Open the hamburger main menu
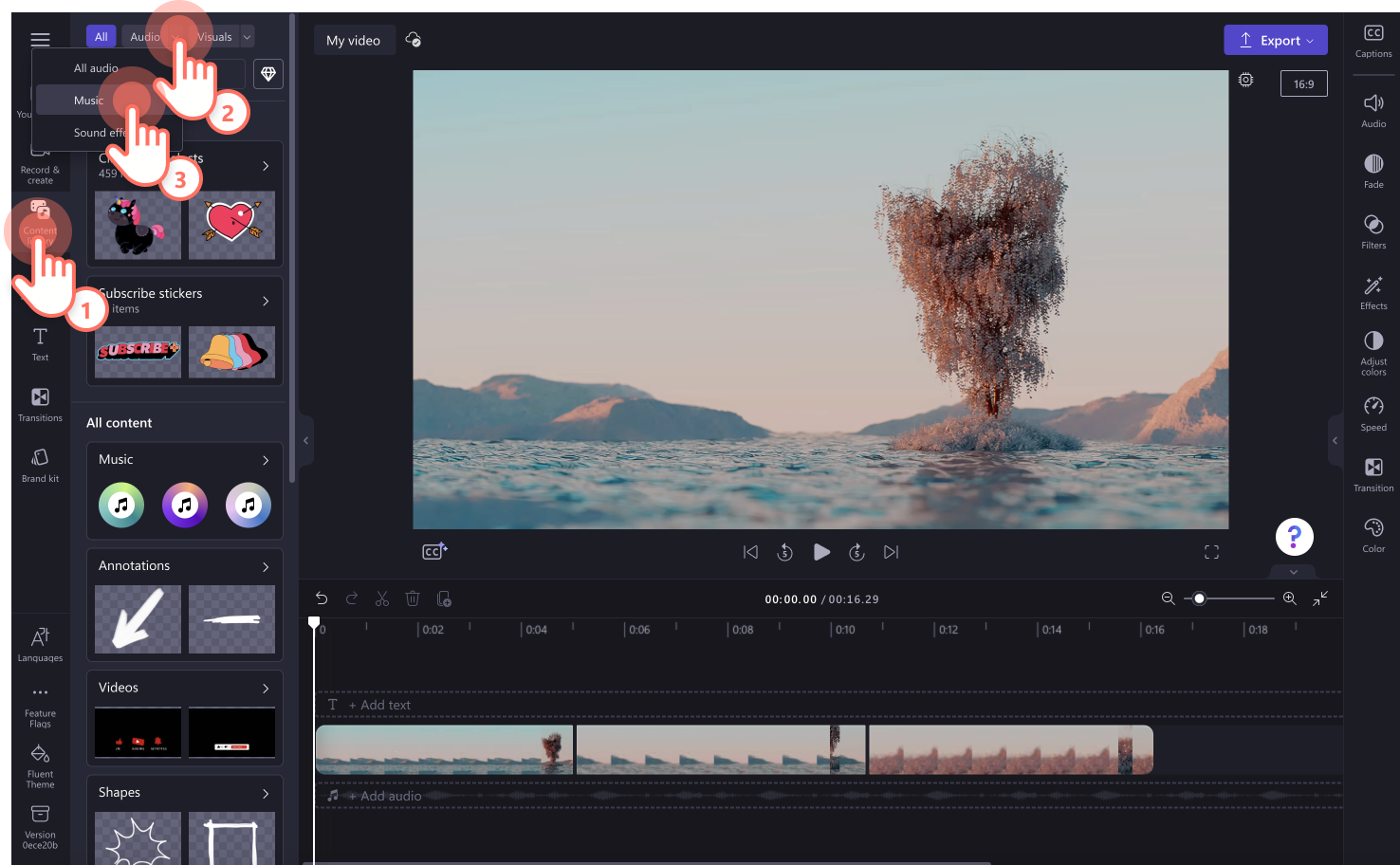The height and width of the screenshot is (865, 1400). 40,39
